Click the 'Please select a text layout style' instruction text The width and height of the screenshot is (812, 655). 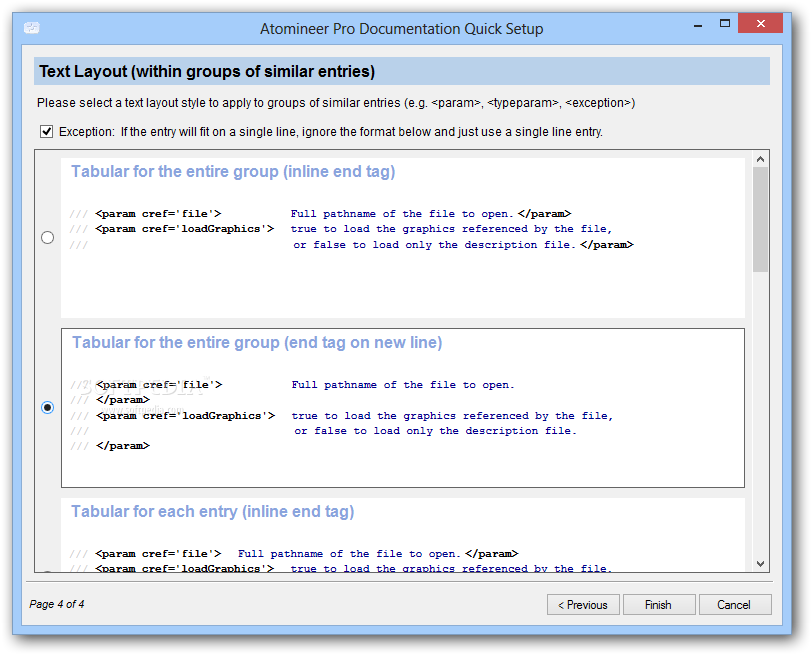[x=336, y=103]
